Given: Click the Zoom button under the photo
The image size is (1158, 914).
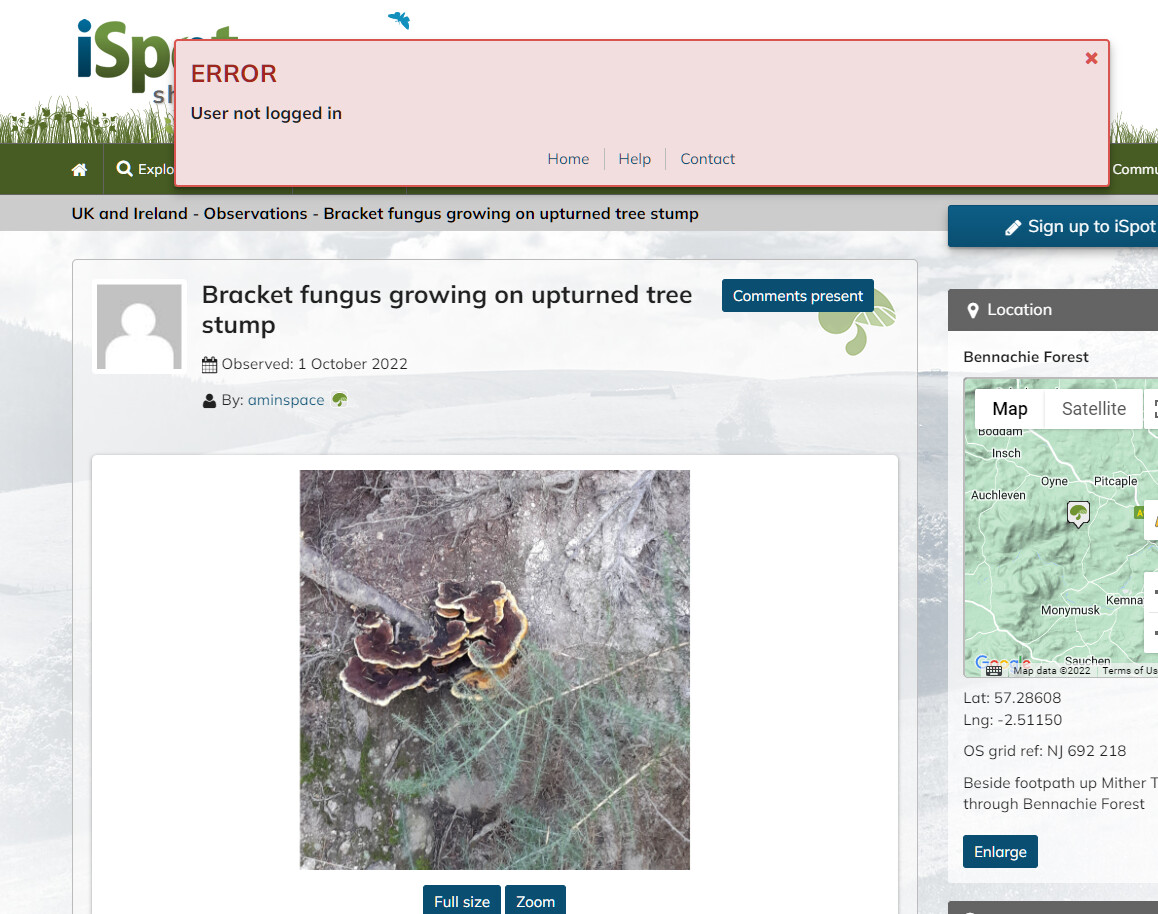Looking at the screenshot, I should tap(535, 900).
